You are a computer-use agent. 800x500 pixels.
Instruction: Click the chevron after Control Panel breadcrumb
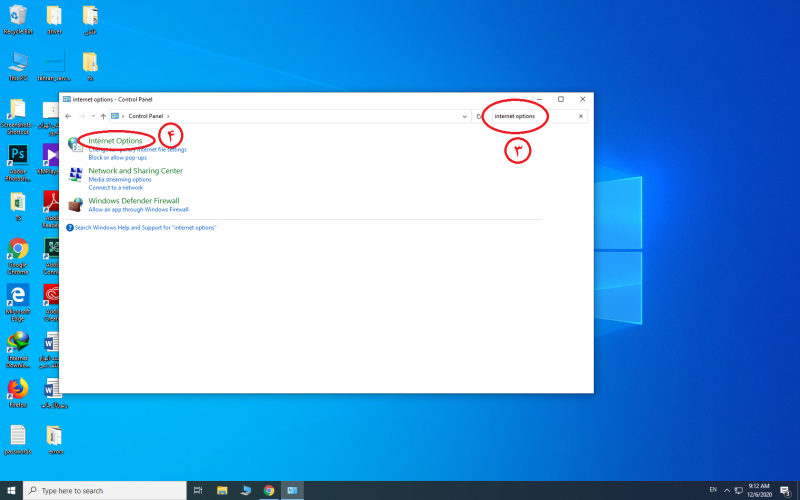pos(168,117)
